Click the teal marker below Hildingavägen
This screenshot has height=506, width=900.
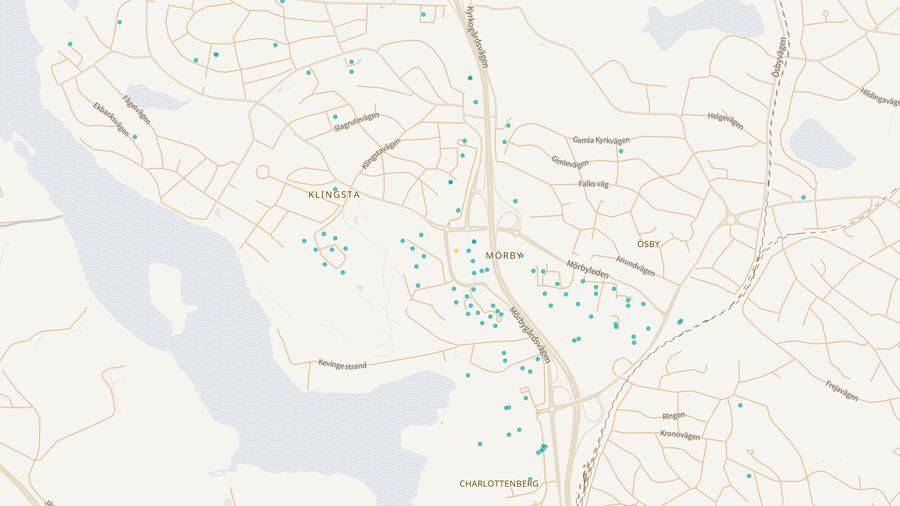coord(803,197)
